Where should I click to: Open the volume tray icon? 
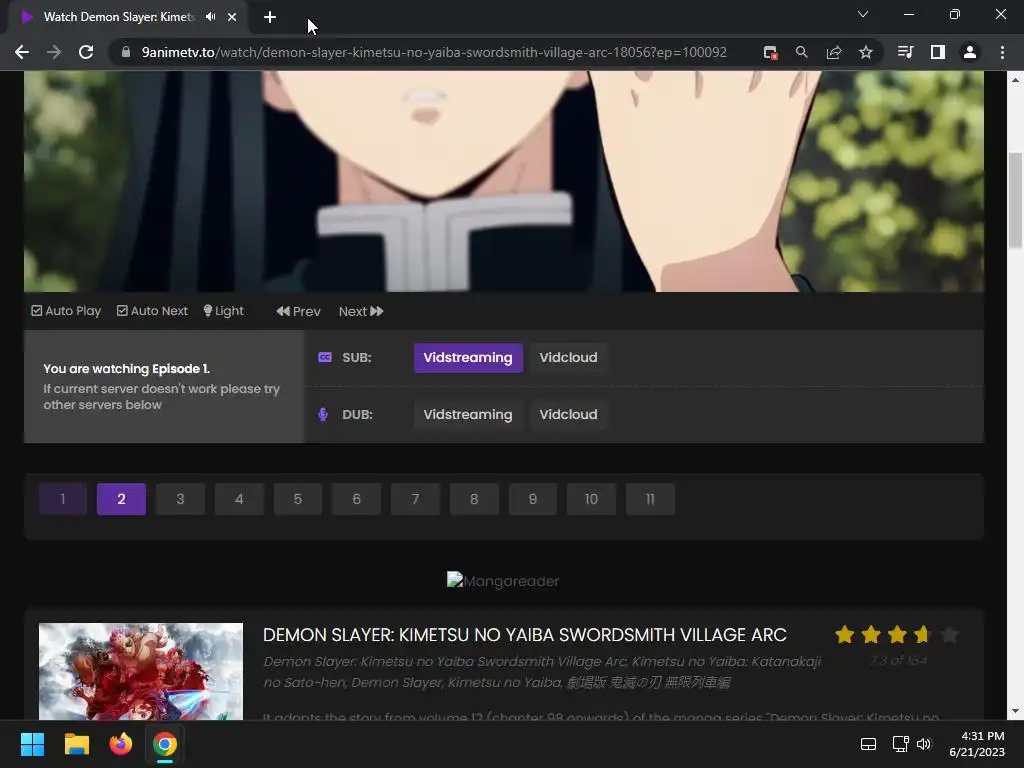[x=923, y=744]
